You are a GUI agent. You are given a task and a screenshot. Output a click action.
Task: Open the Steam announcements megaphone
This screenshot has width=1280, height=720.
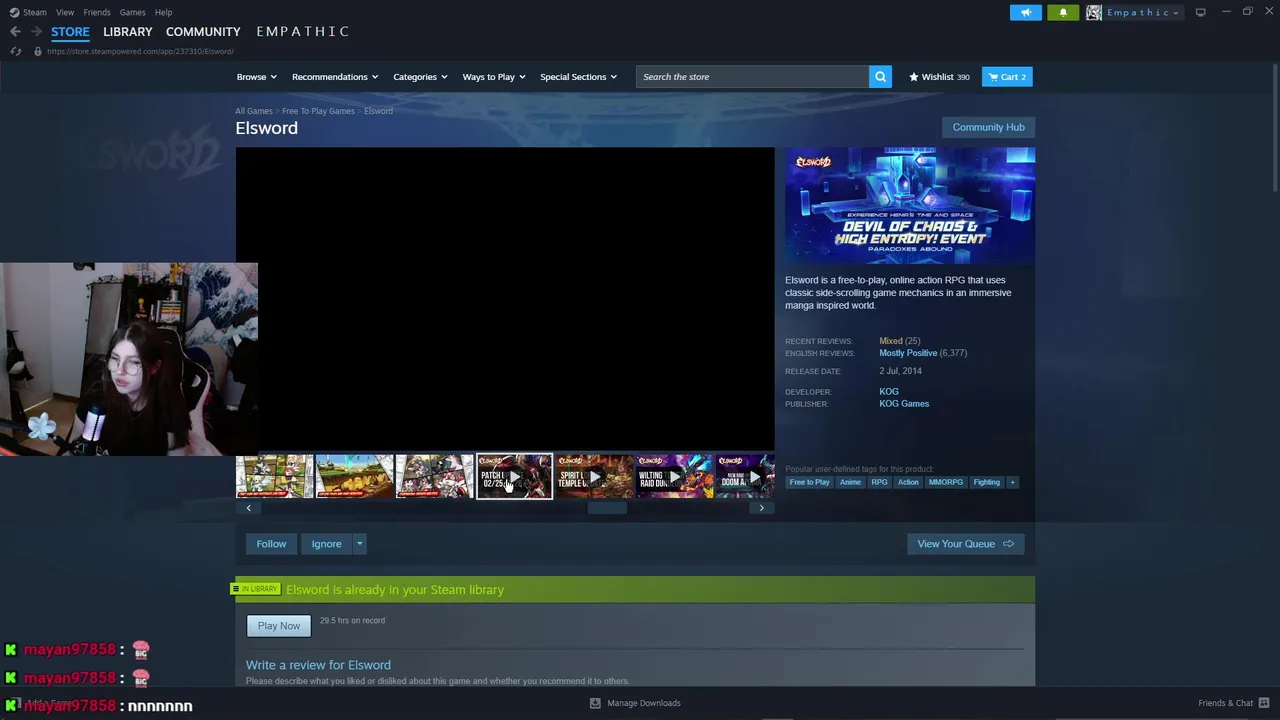pos(1025,12)
